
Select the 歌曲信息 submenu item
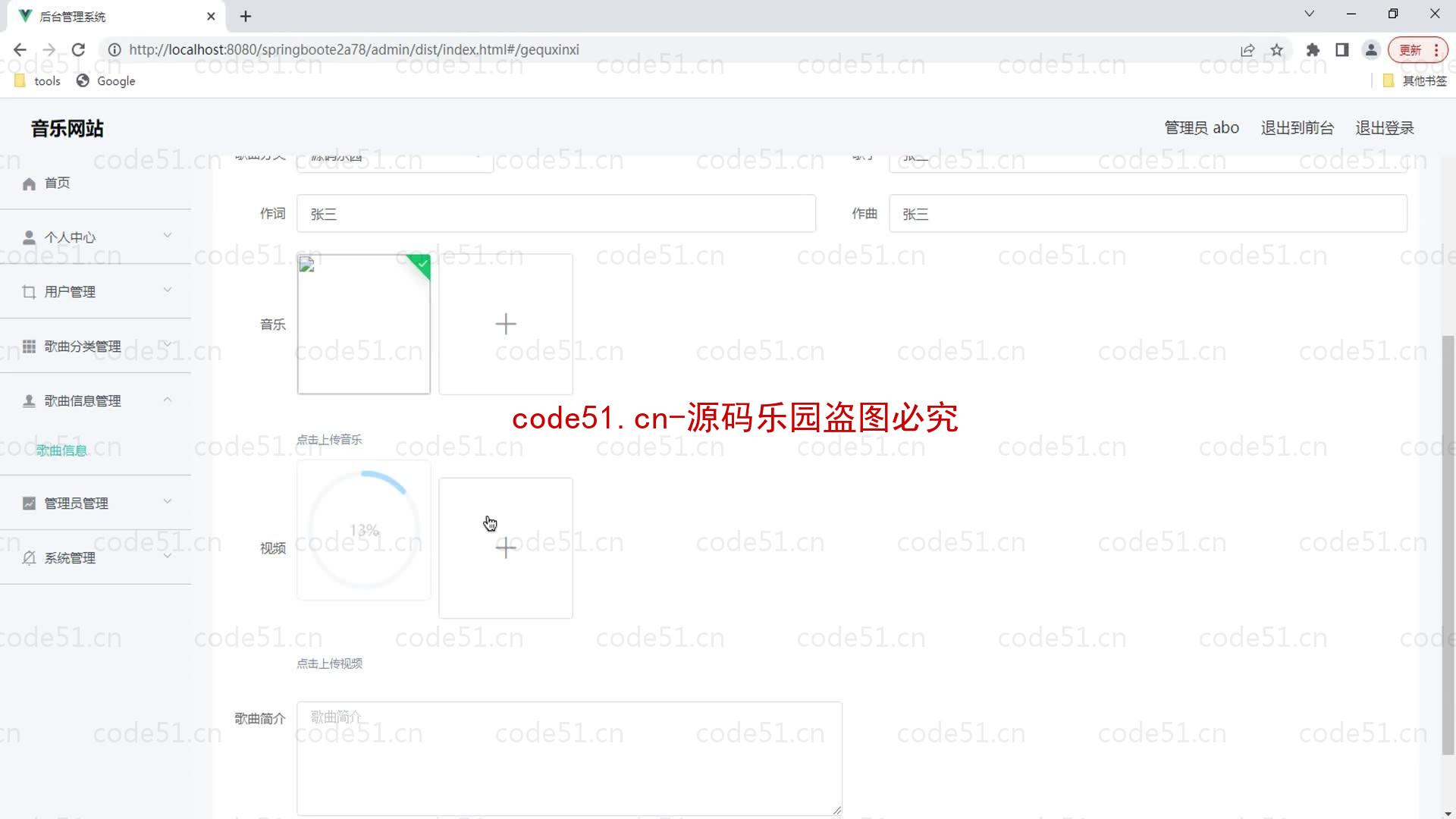click(x=61, y=450)
